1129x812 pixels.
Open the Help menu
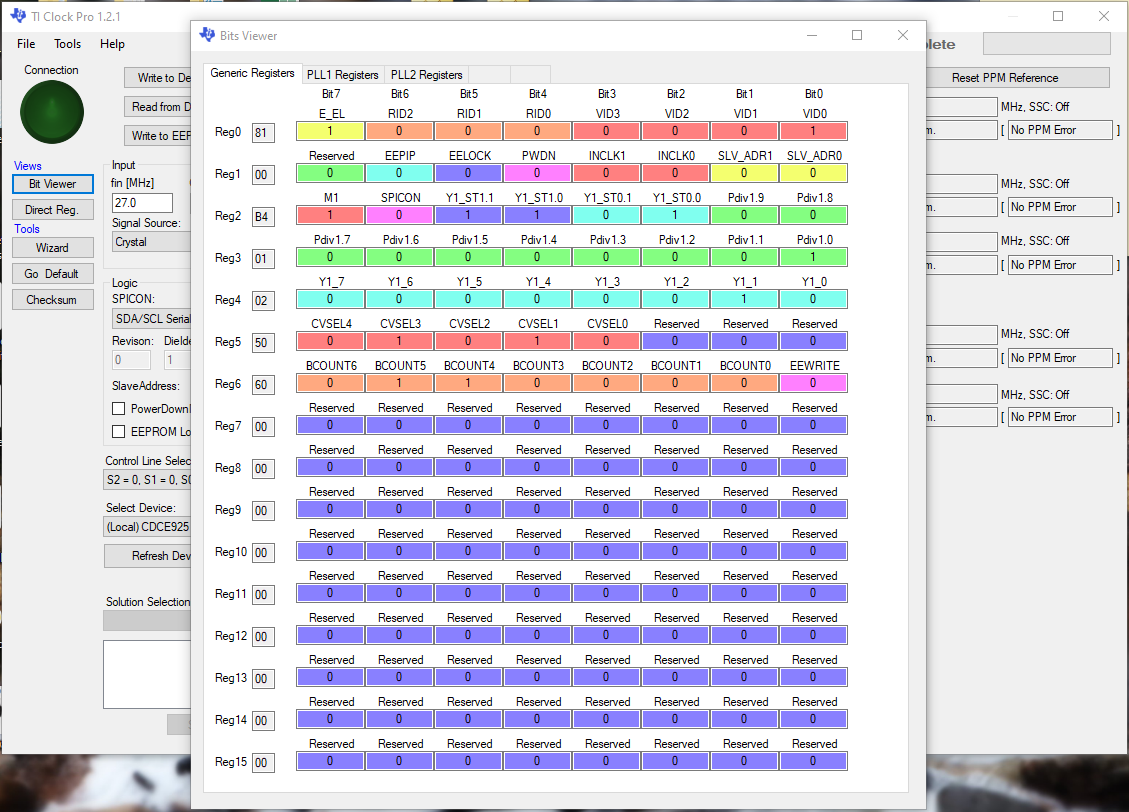pyautogui.click(x=112, y=44)
